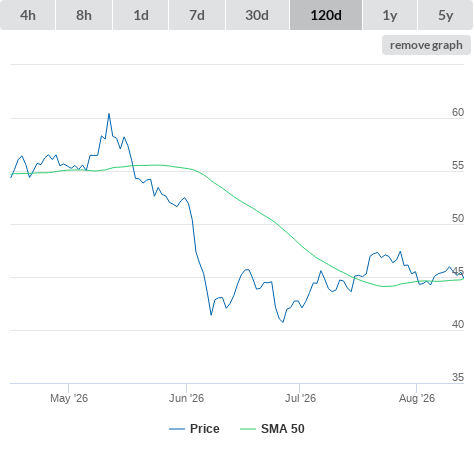Open the 7d time range view

(x=197, y=15)
